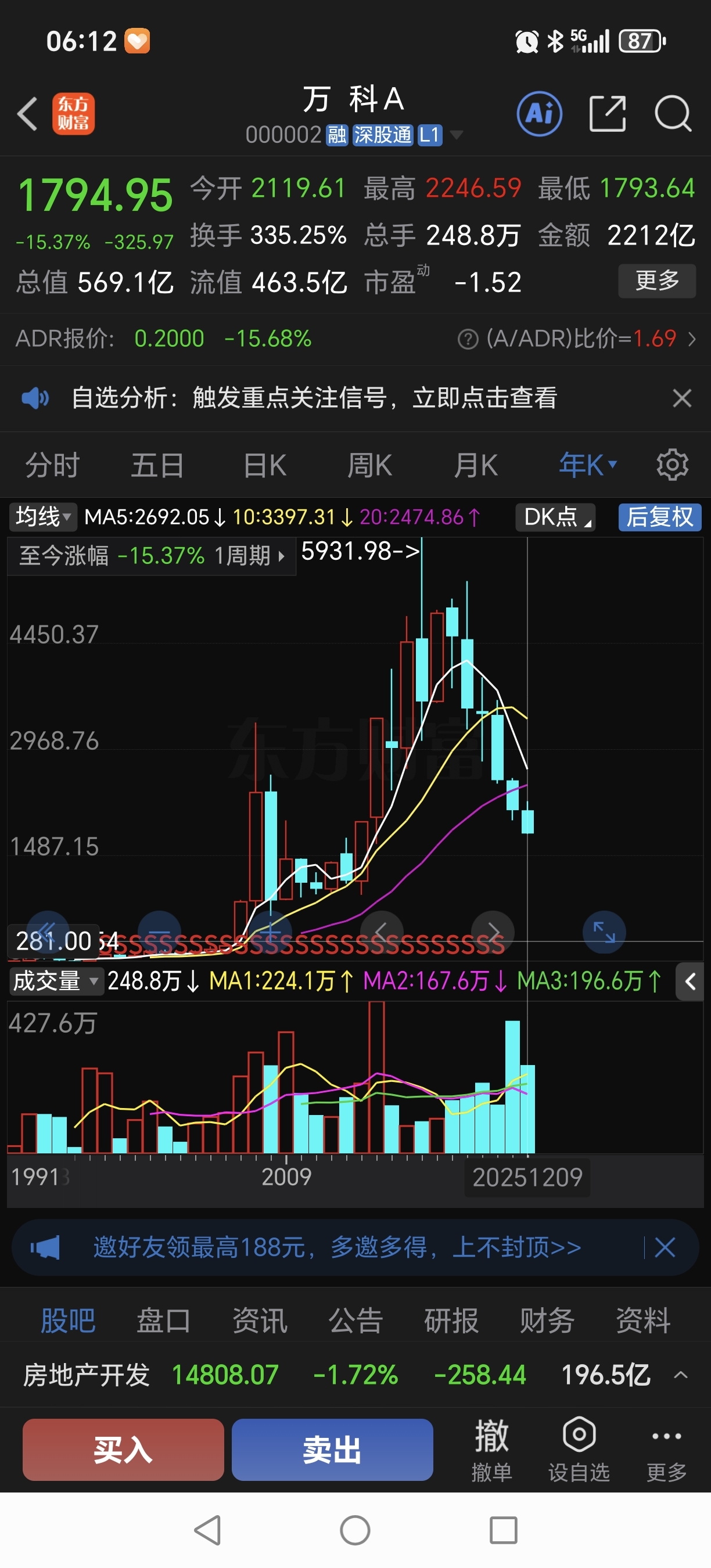Open chart settings gear icon
Viewport: 711px width, 1568px height.
point(672,465)
